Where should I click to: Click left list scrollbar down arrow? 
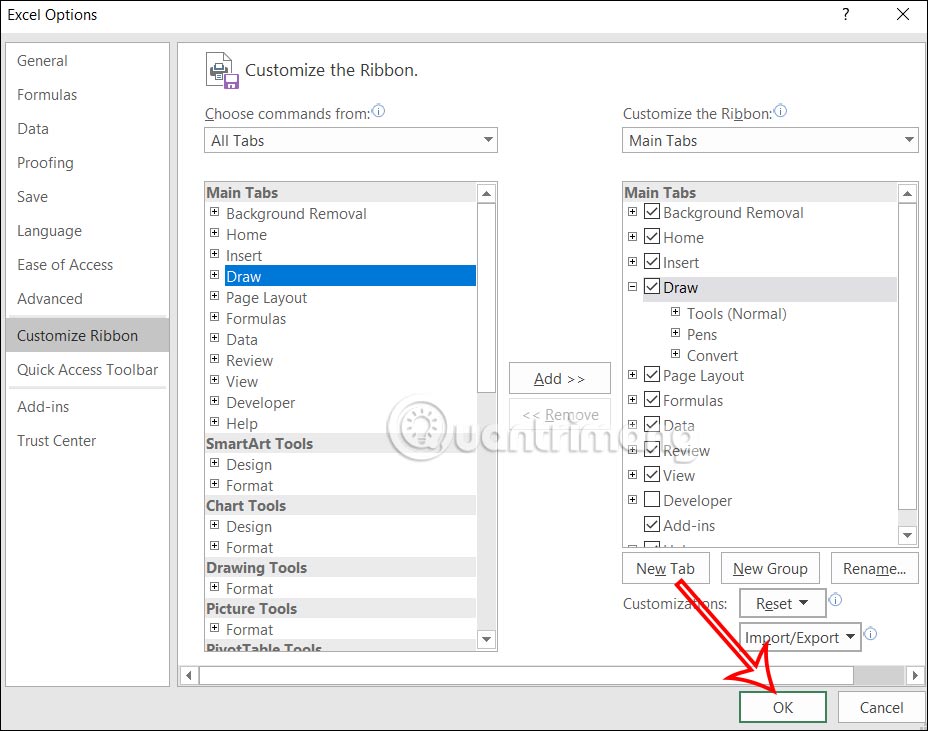click(486, 639)
